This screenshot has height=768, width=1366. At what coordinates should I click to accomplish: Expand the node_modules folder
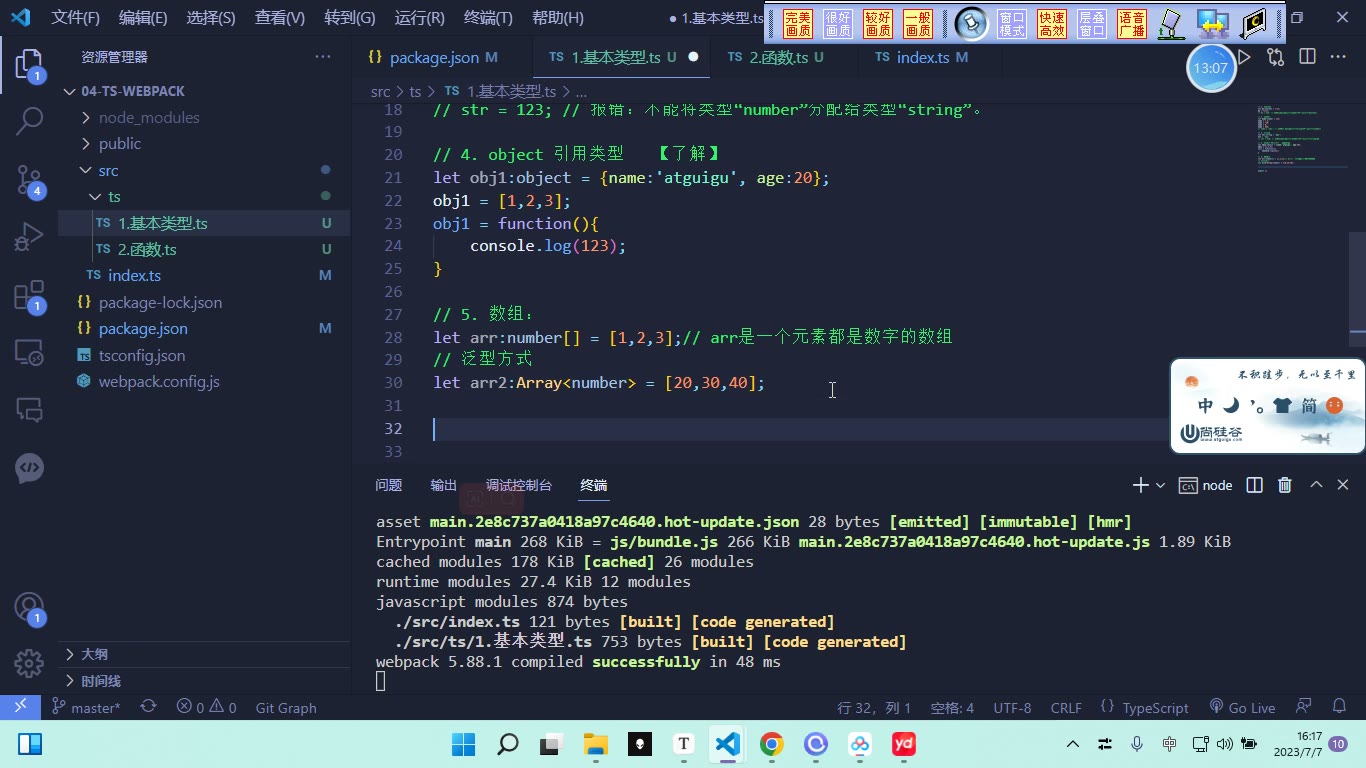pyautogui.click(x=149, y=117)
